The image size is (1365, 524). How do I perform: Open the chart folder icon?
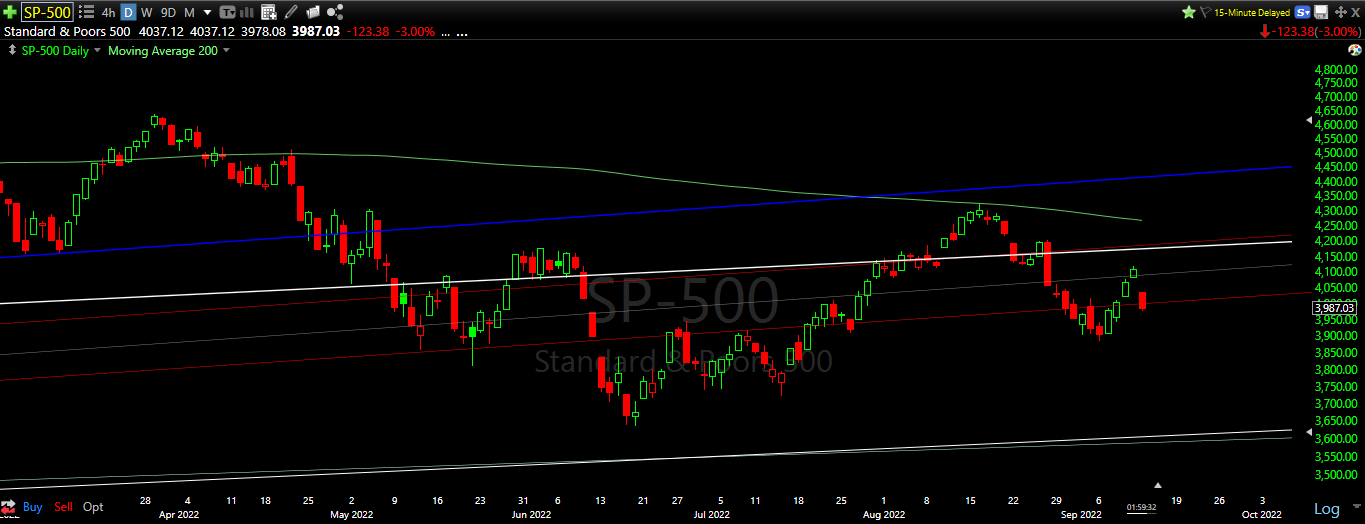coord(313,12)
